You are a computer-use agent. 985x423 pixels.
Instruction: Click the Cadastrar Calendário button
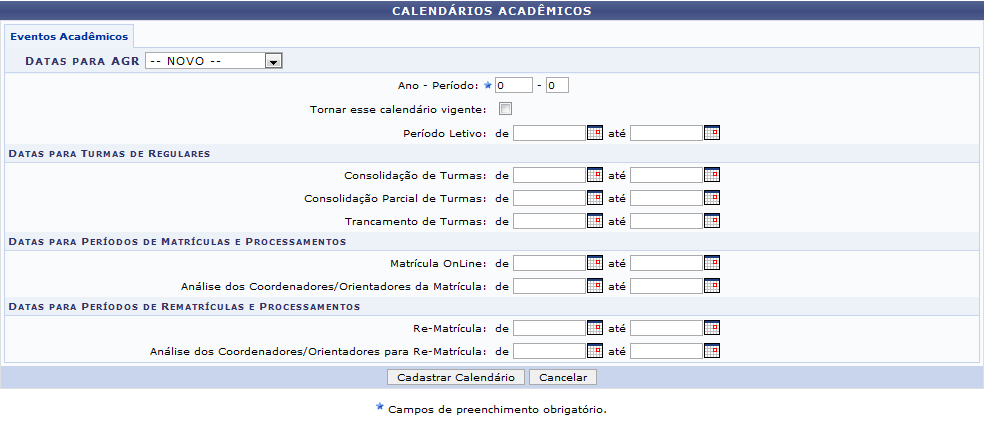click(456, 378)
